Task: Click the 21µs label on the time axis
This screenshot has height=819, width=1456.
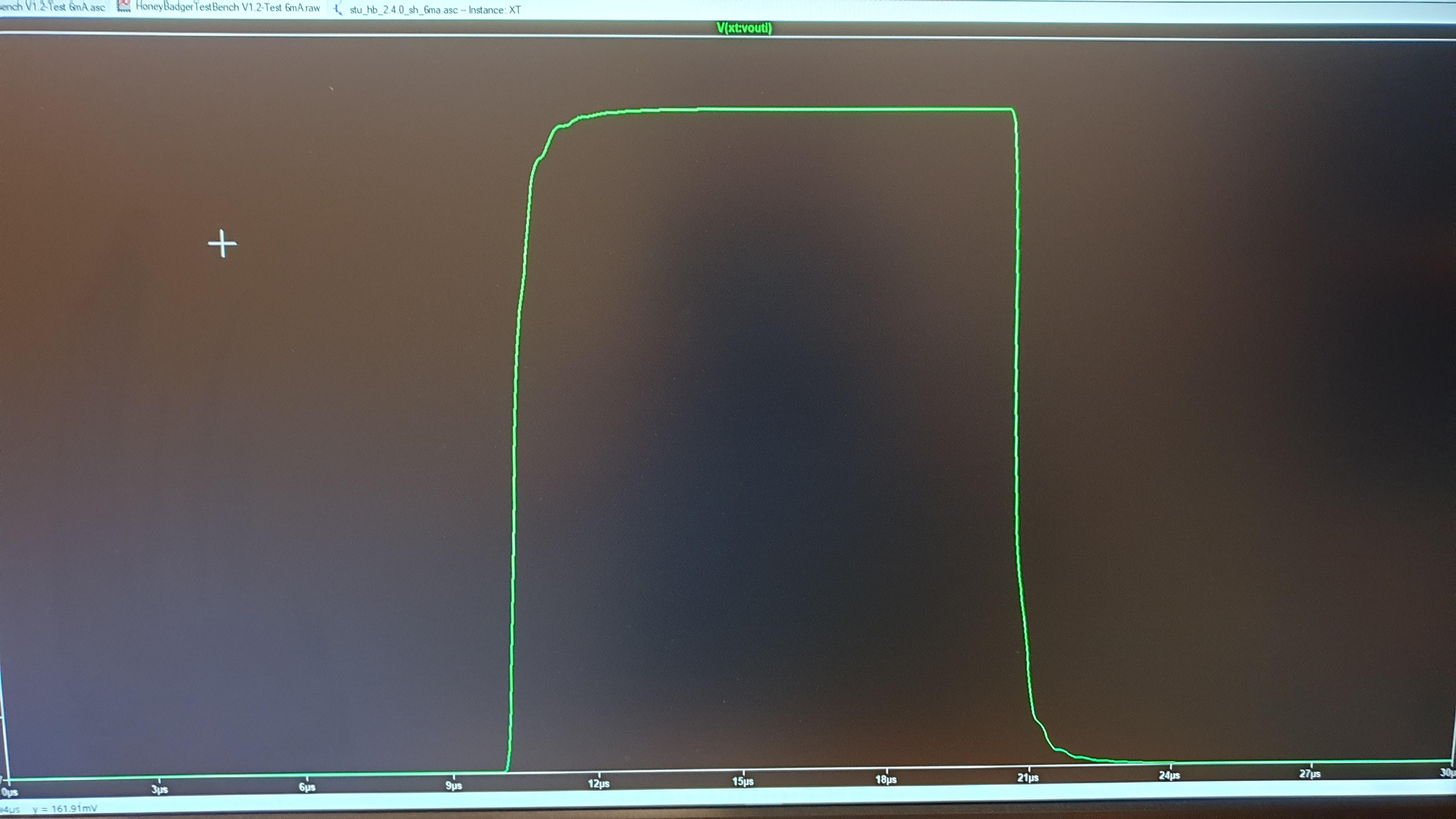Action: point(1028,778)
